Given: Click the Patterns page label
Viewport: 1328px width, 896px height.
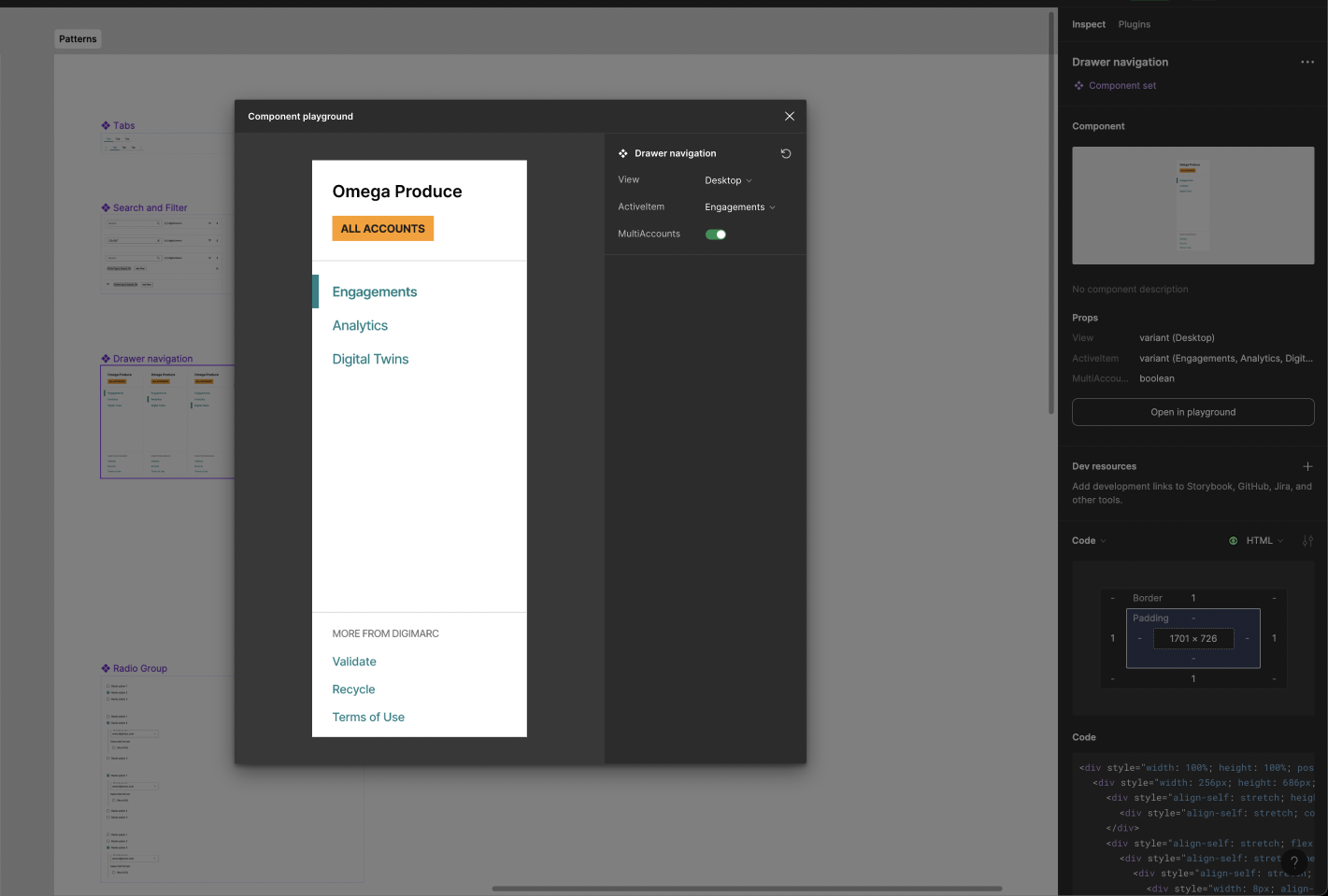Looking at the screenshot, I should tap(78, 38).
